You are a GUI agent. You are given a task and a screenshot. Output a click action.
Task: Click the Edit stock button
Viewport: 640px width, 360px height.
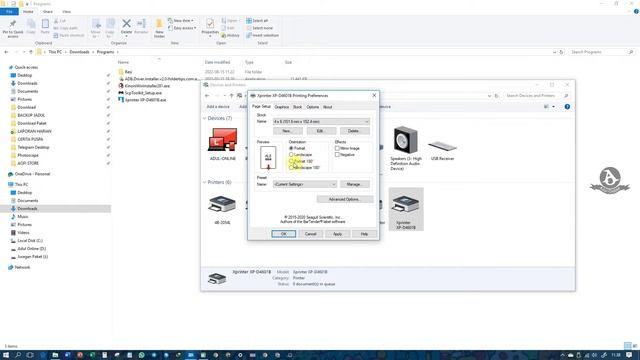(x=320, y=131)
